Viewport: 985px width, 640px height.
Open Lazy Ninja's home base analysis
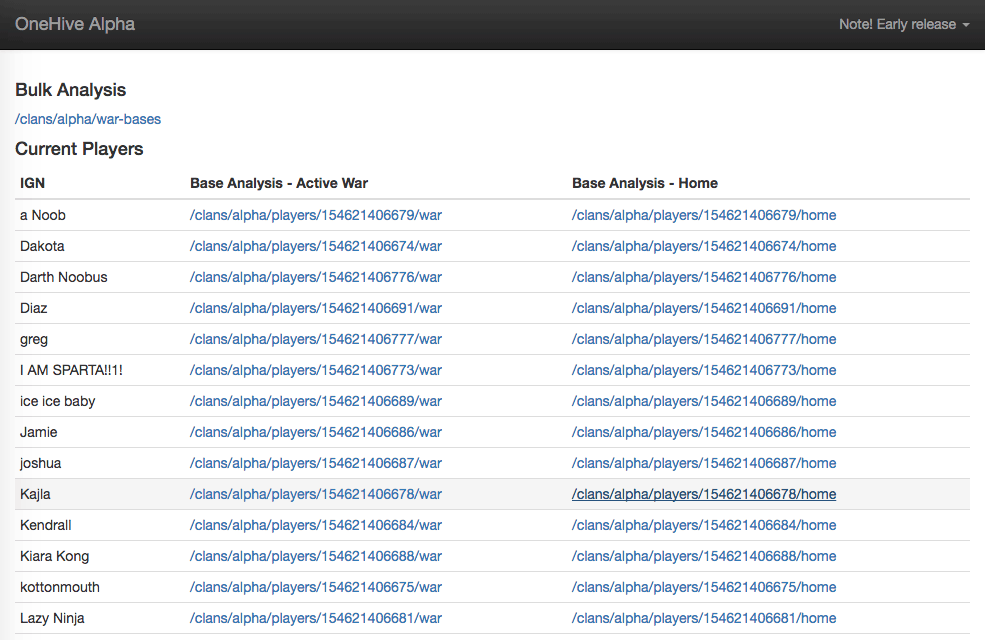pos(704,618)
